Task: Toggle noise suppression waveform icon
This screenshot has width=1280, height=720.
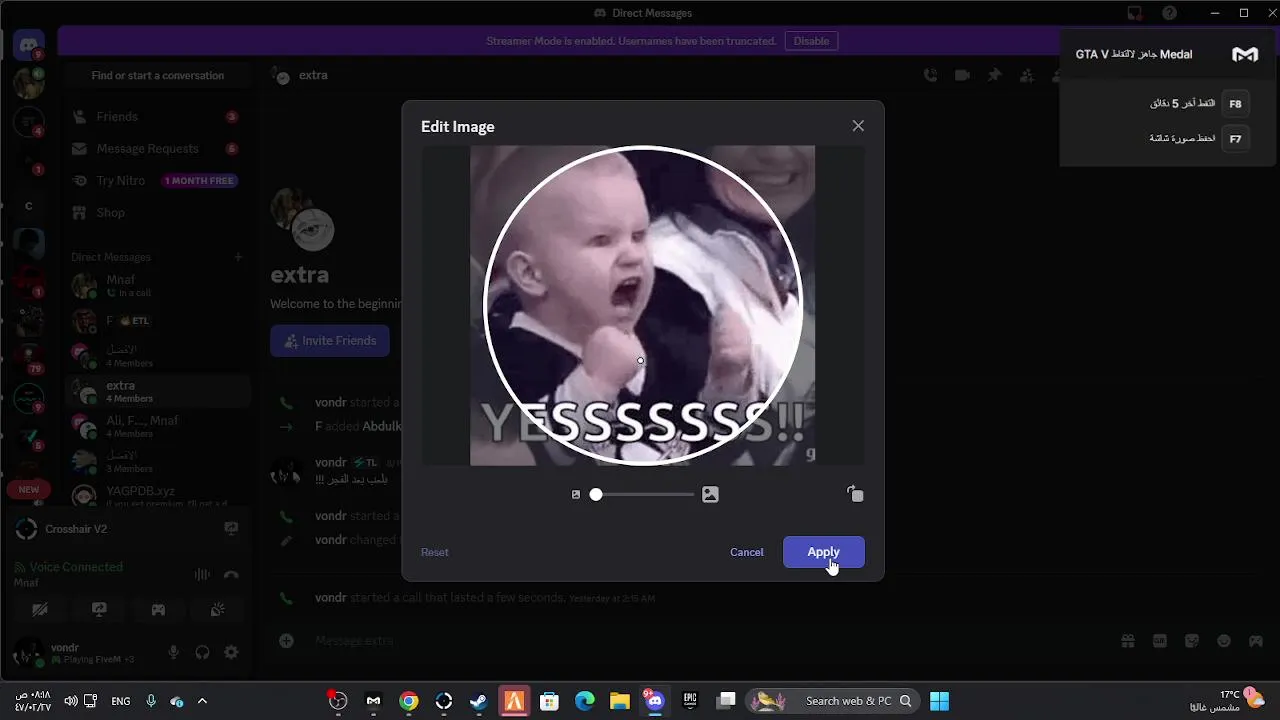Action: pos(202,574)
